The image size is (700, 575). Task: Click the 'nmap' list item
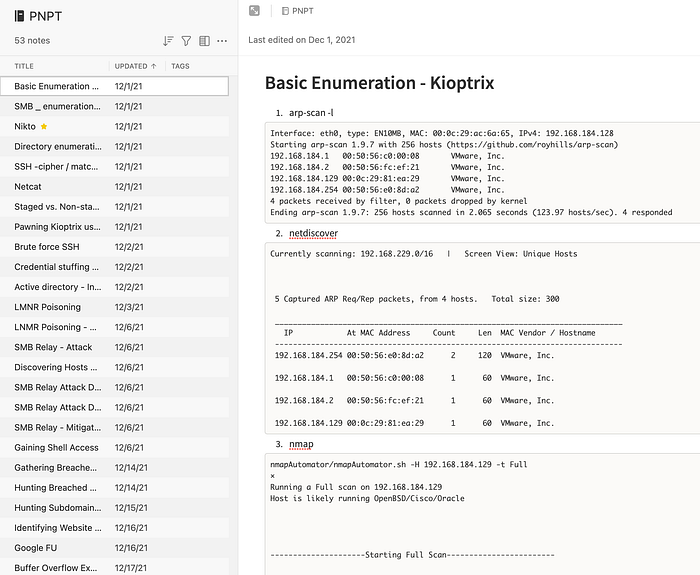pyautogui.click(x=301, y=444)
